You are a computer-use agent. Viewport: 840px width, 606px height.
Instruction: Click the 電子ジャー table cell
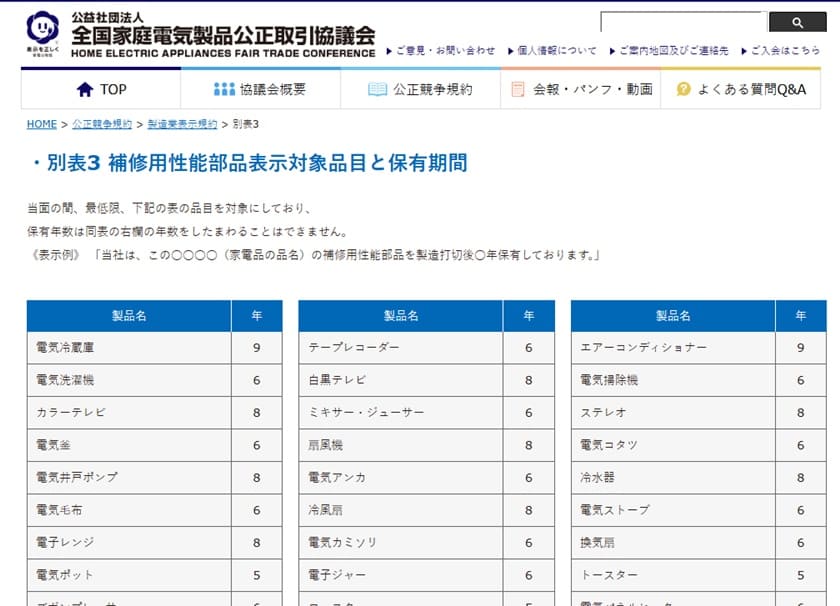pos(401,575)
